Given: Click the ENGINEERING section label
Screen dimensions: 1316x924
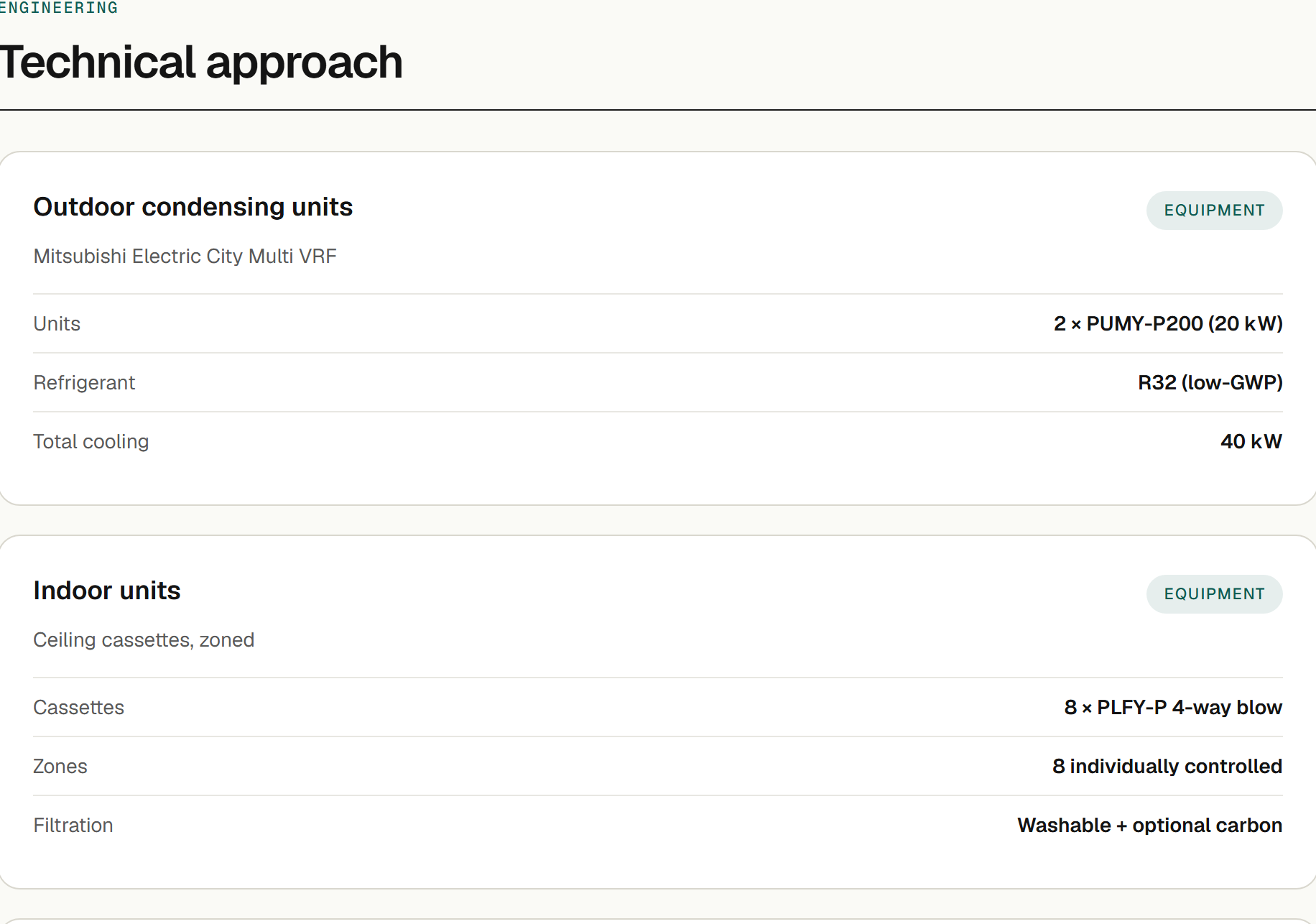Looking at the screenshot, I should [59, 8].
